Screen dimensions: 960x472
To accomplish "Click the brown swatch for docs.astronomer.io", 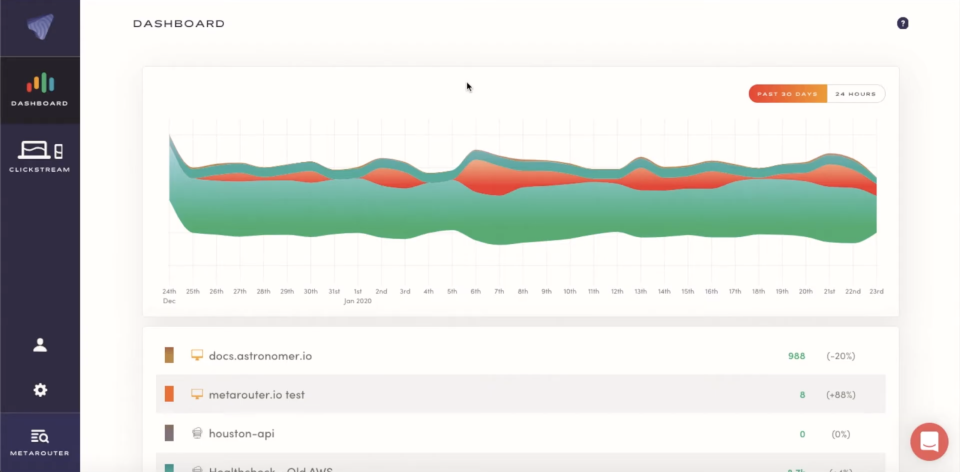I will click(170, 356).
